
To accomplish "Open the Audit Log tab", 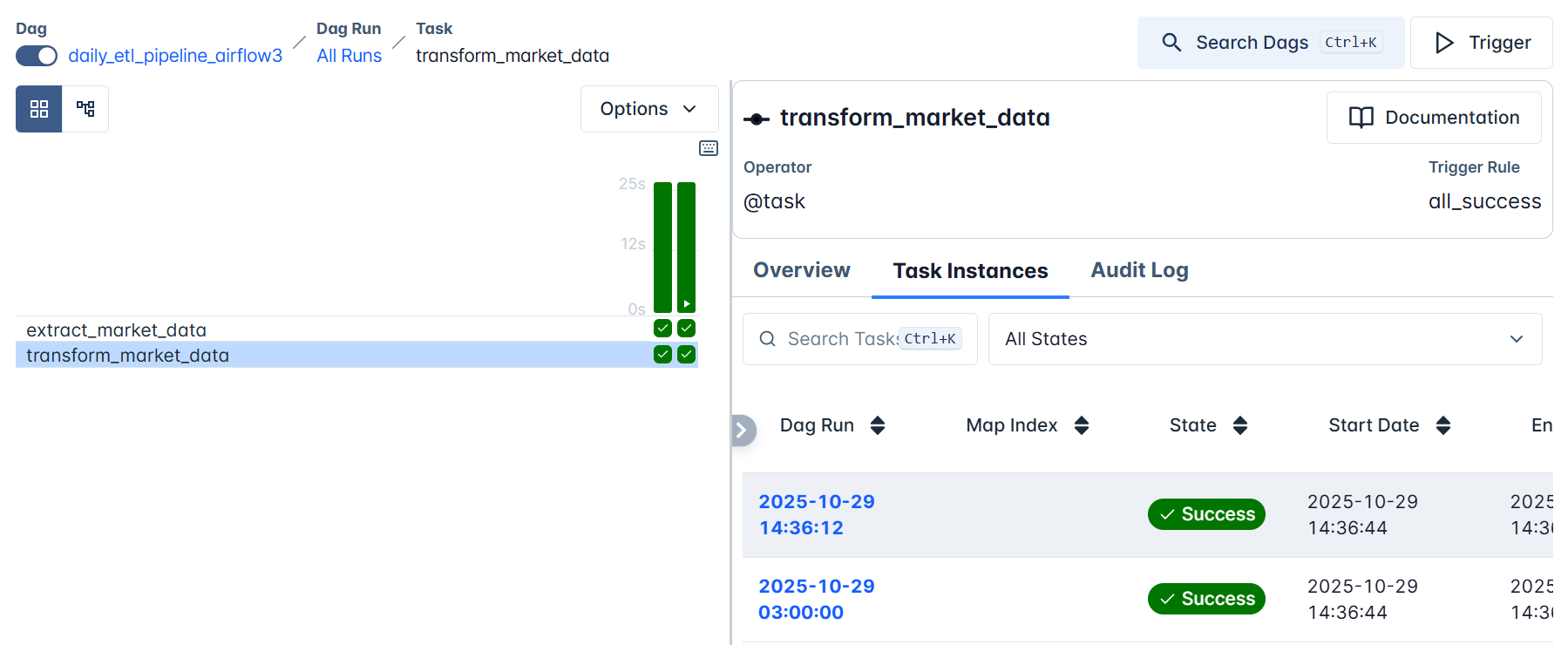I will pyautogui.click(x=1139, y=270).
